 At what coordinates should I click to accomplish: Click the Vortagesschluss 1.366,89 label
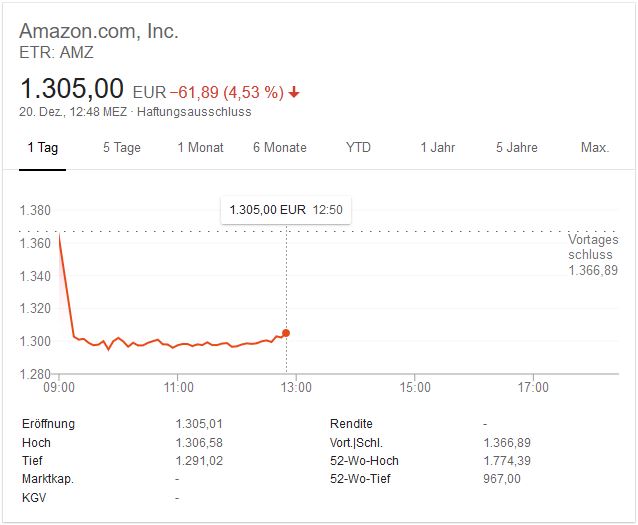point(593,255)
